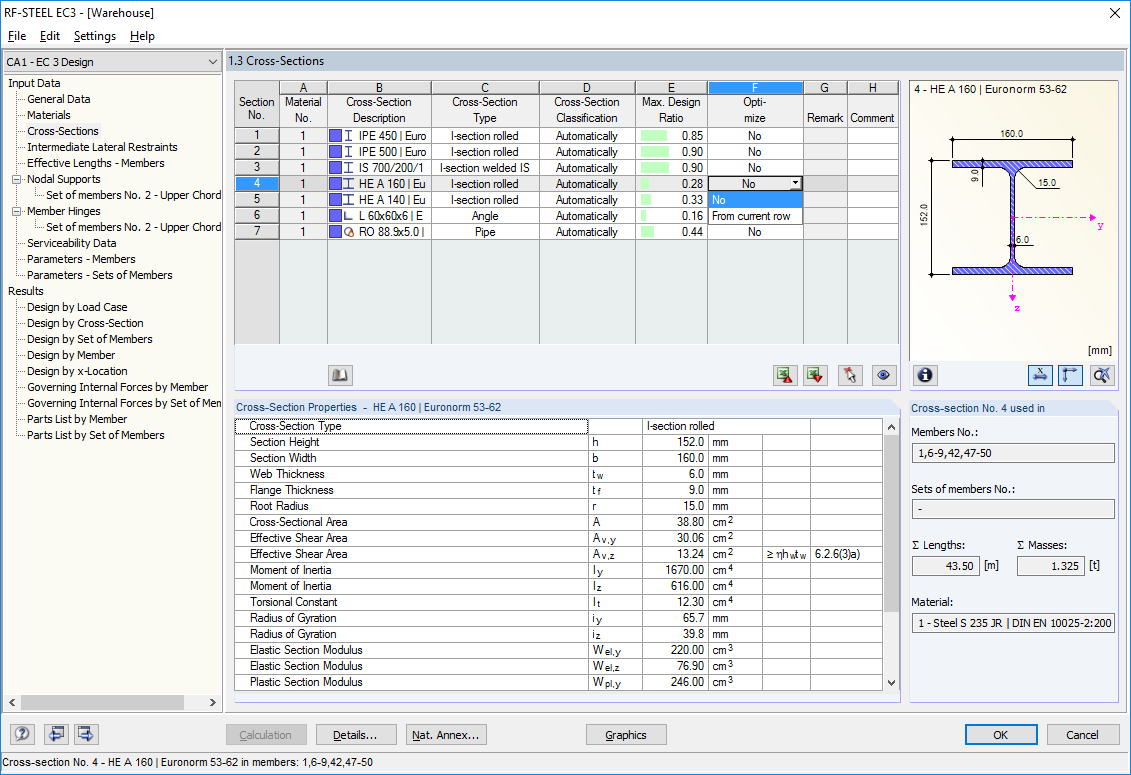Open cross-section info icon
The height and width of the screenshot is (775, 1131).
tap(925, 375)
